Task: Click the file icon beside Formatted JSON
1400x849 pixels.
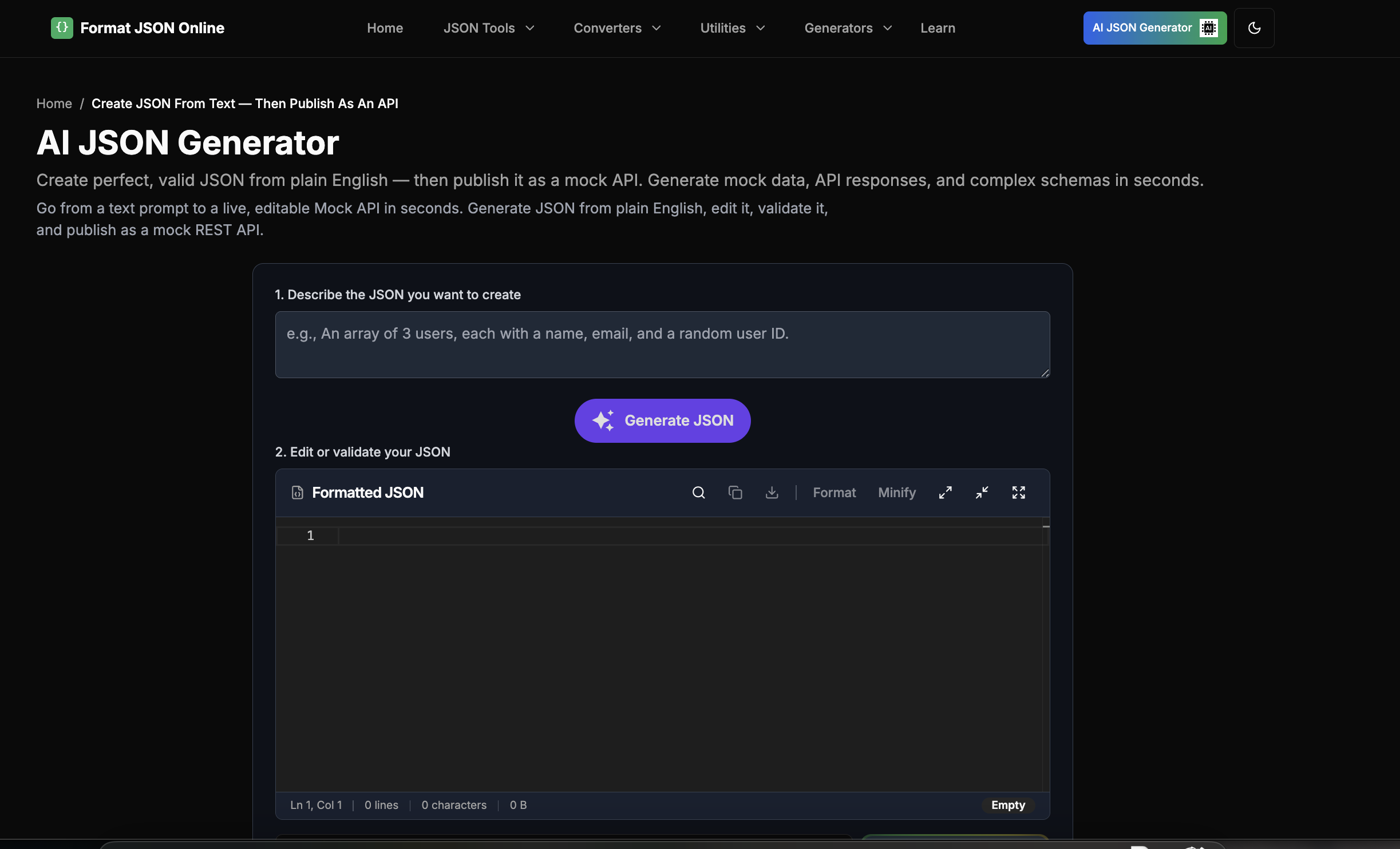Action: click(296, 492)
